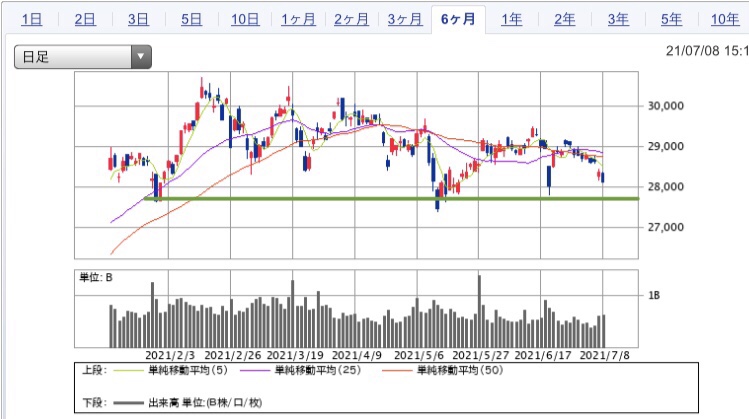The width and height of the screenshot is (749, 419).
Task: Click the 2021/7/8 date label
Action: 604,355
